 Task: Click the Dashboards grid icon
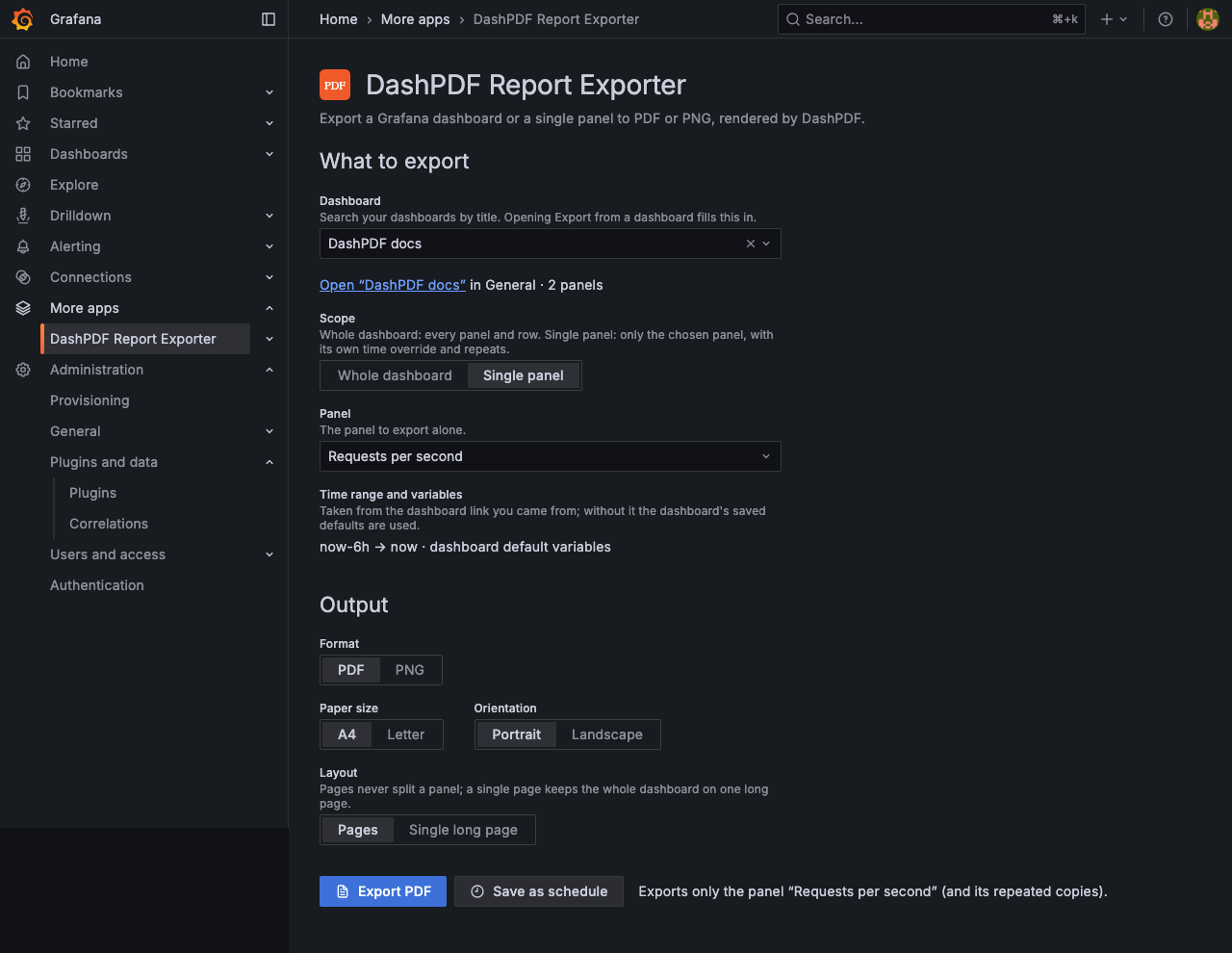point(23,154)
